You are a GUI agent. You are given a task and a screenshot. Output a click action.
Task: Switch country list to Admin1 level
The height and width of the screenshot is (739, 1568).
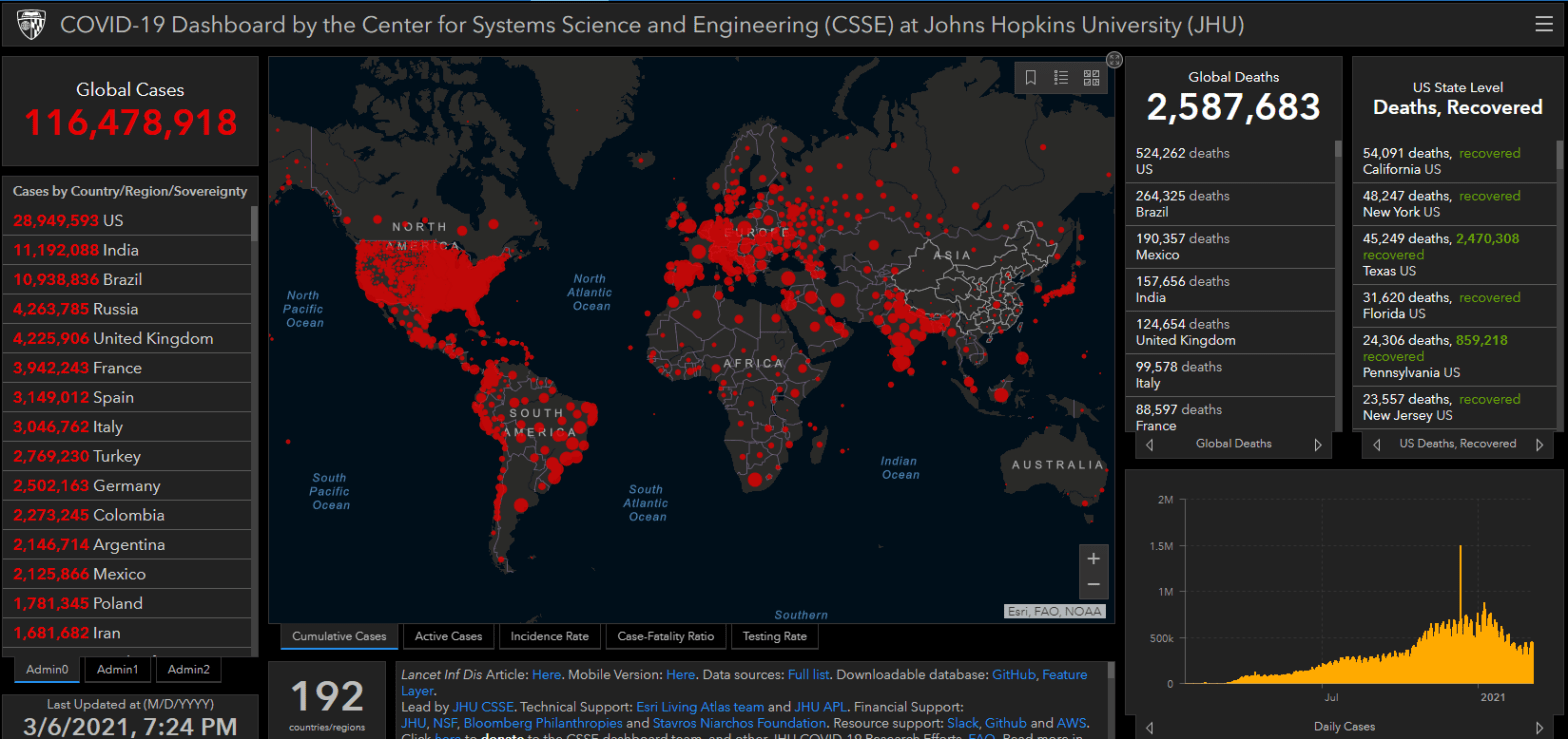click(118, 669)
